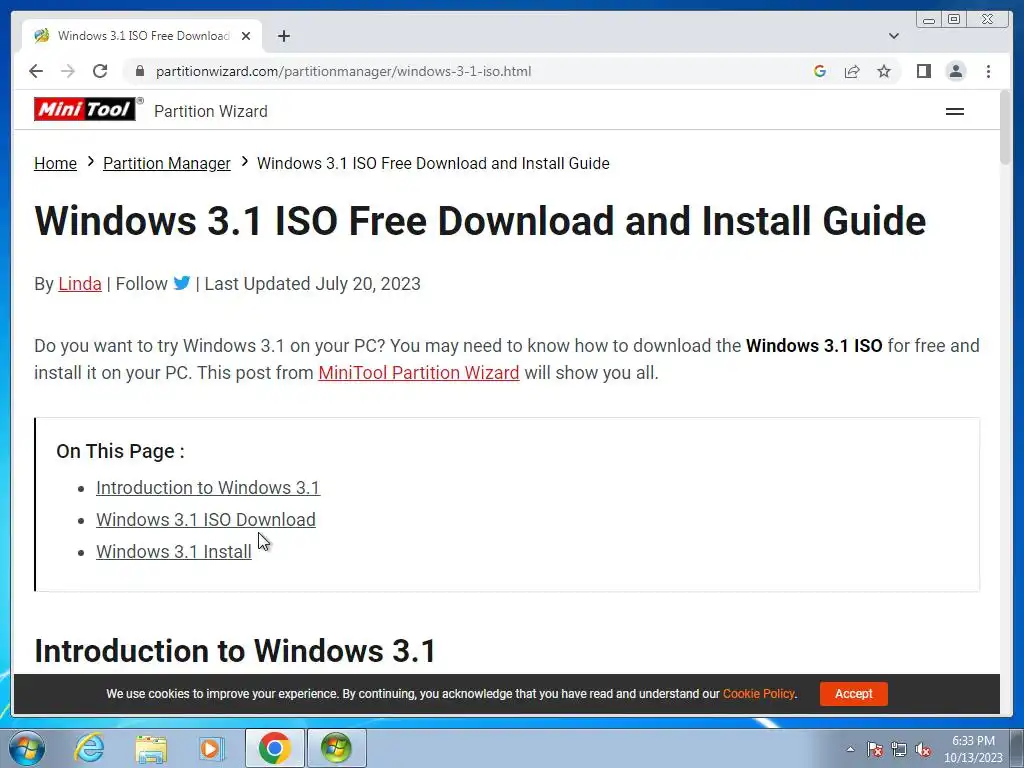This screenshot has height=768, width=1024.
Task: Open the Windows Start orb
Action: pos(27,748)
